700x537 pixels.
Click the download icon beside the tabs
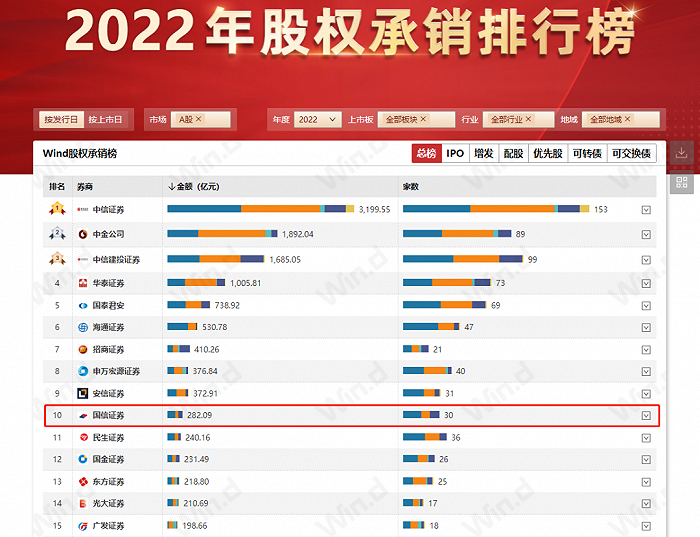(681, 153)
